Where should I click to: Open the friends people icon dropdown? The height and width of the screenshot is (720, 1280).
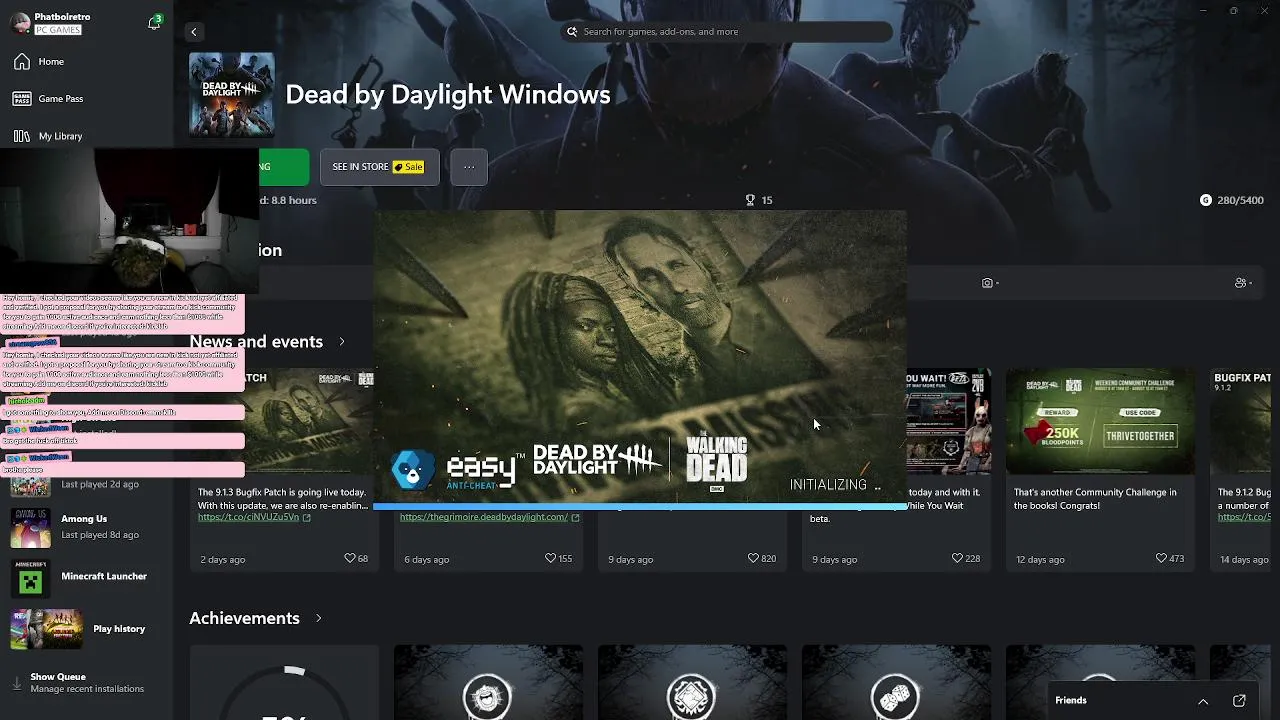pos(1244,283)
